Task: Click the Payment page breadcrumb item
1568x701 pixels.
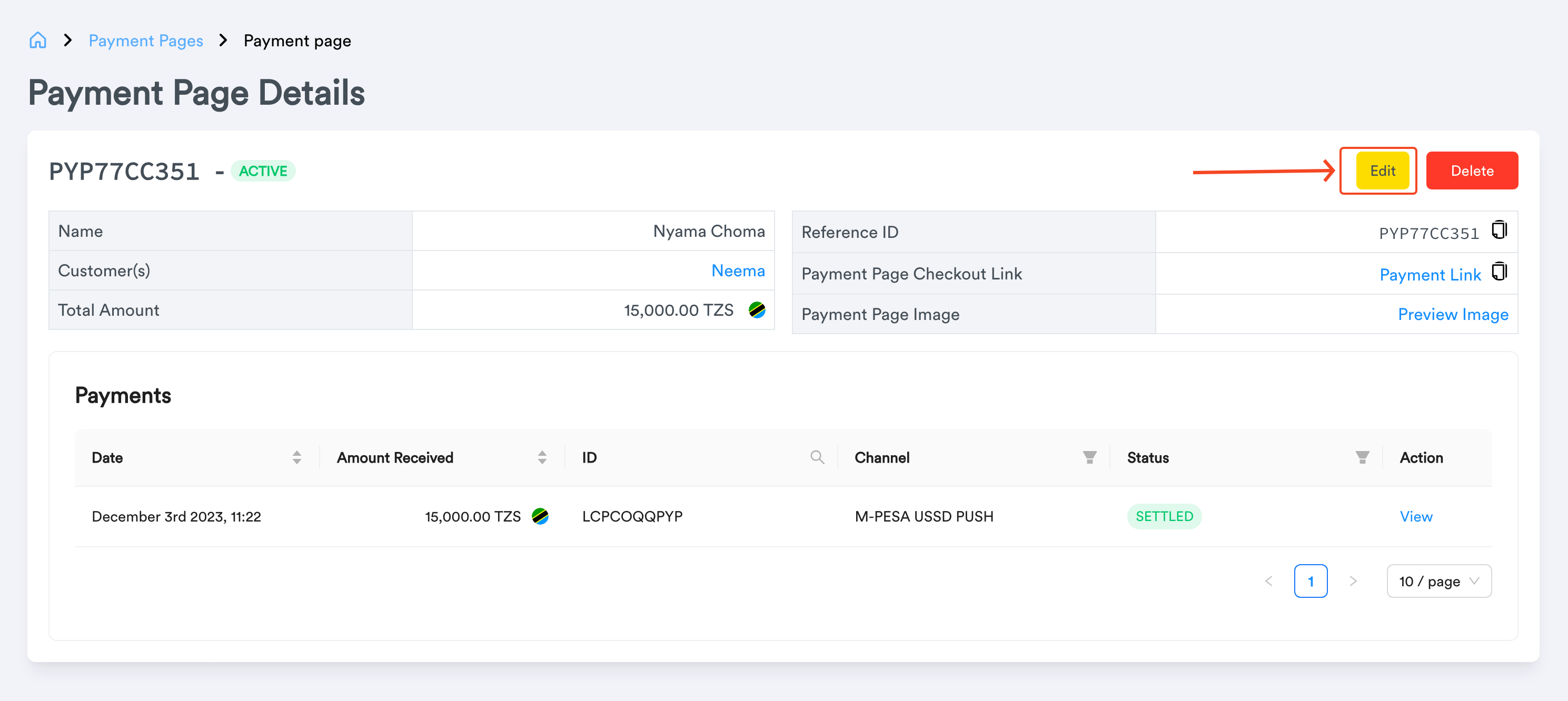Action: [x=297, y=41]
